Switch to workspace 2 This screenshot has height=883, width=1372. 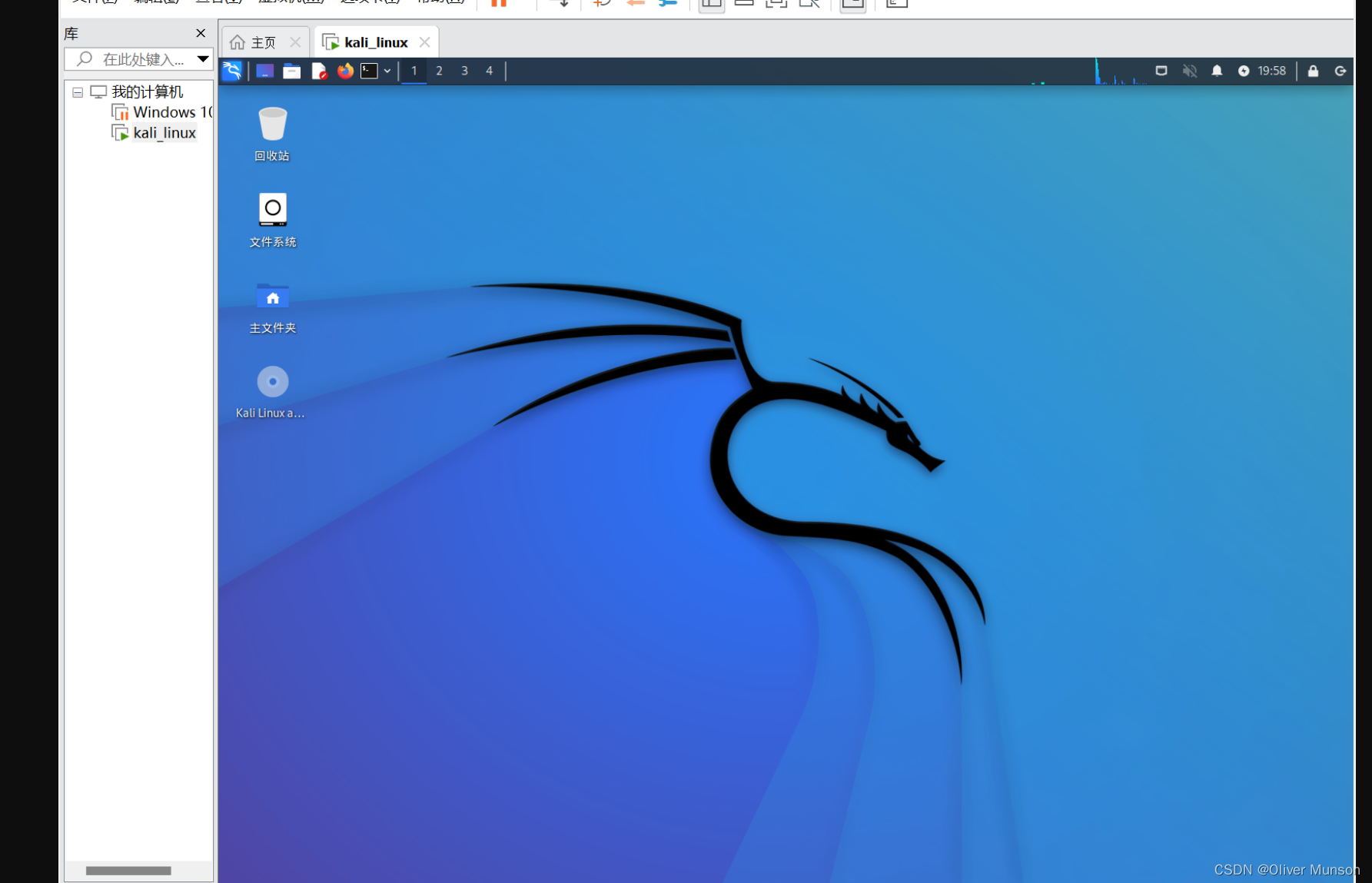[440, 71]
